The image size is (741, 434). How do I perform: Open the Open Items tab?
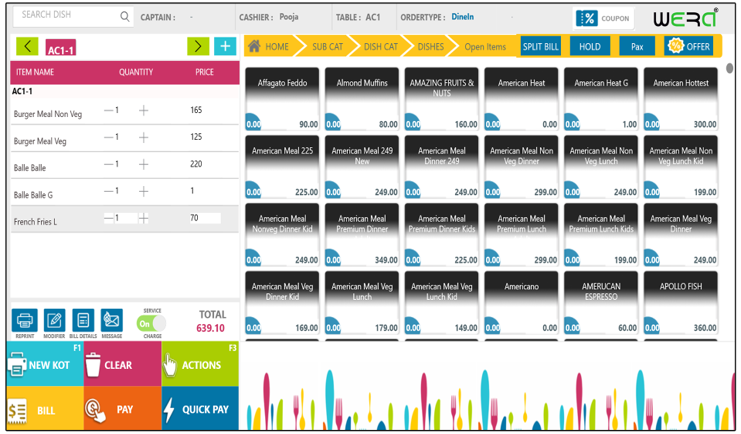click(x=485, y=46)
